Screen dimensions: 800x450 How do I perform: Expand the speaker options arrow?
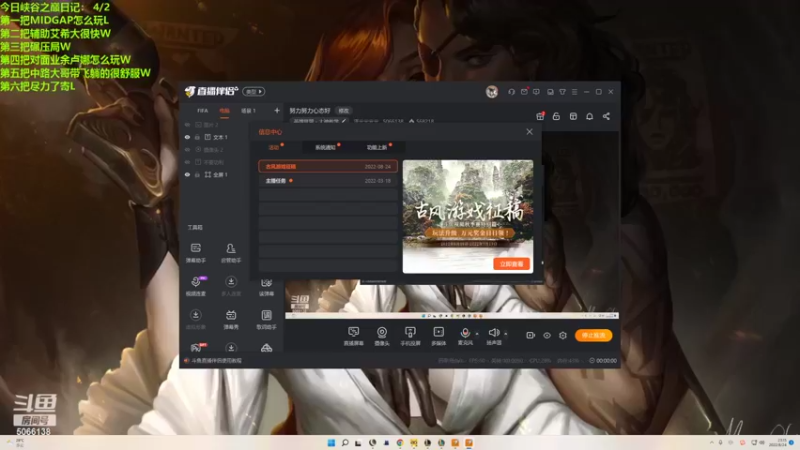(x=506, y=334)
